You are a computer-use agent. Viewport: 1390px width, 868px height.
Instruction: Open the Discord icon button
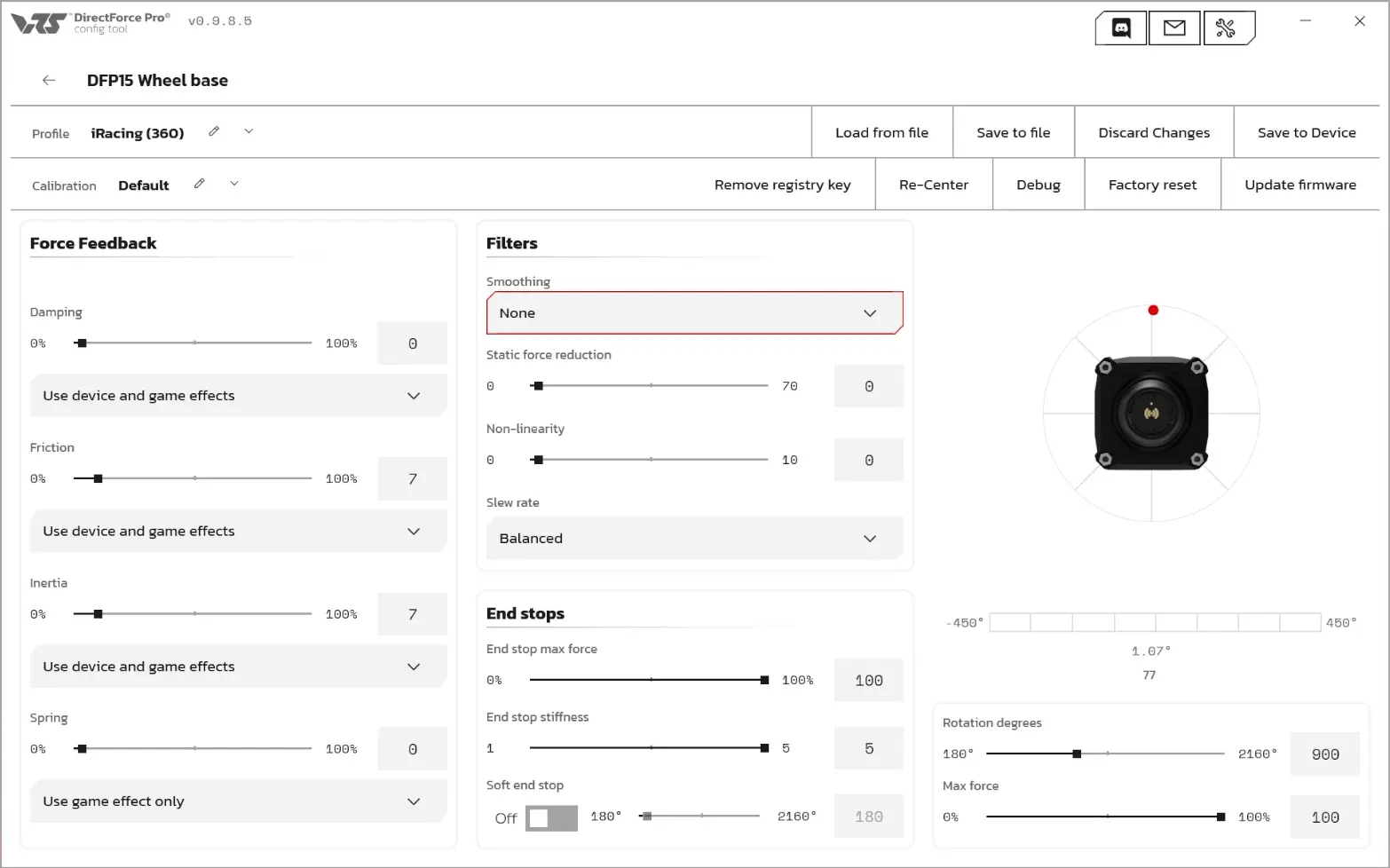click(1121, 28)
